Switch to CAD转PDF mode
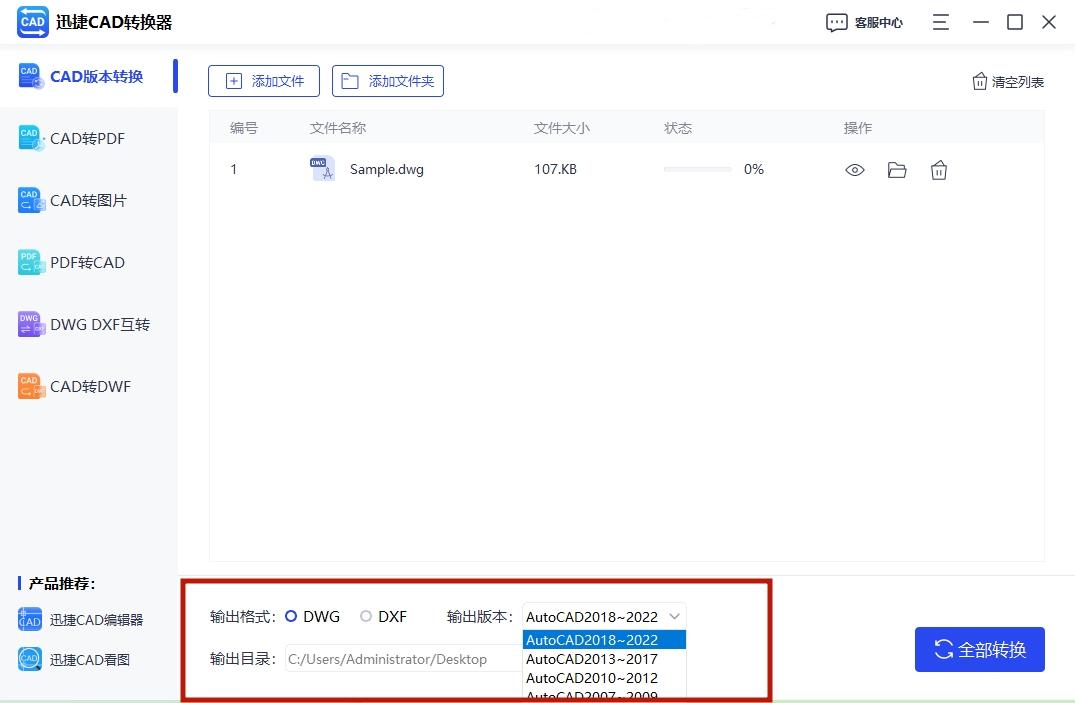This screenshot has width=1075, height=703. pos(89,138)
